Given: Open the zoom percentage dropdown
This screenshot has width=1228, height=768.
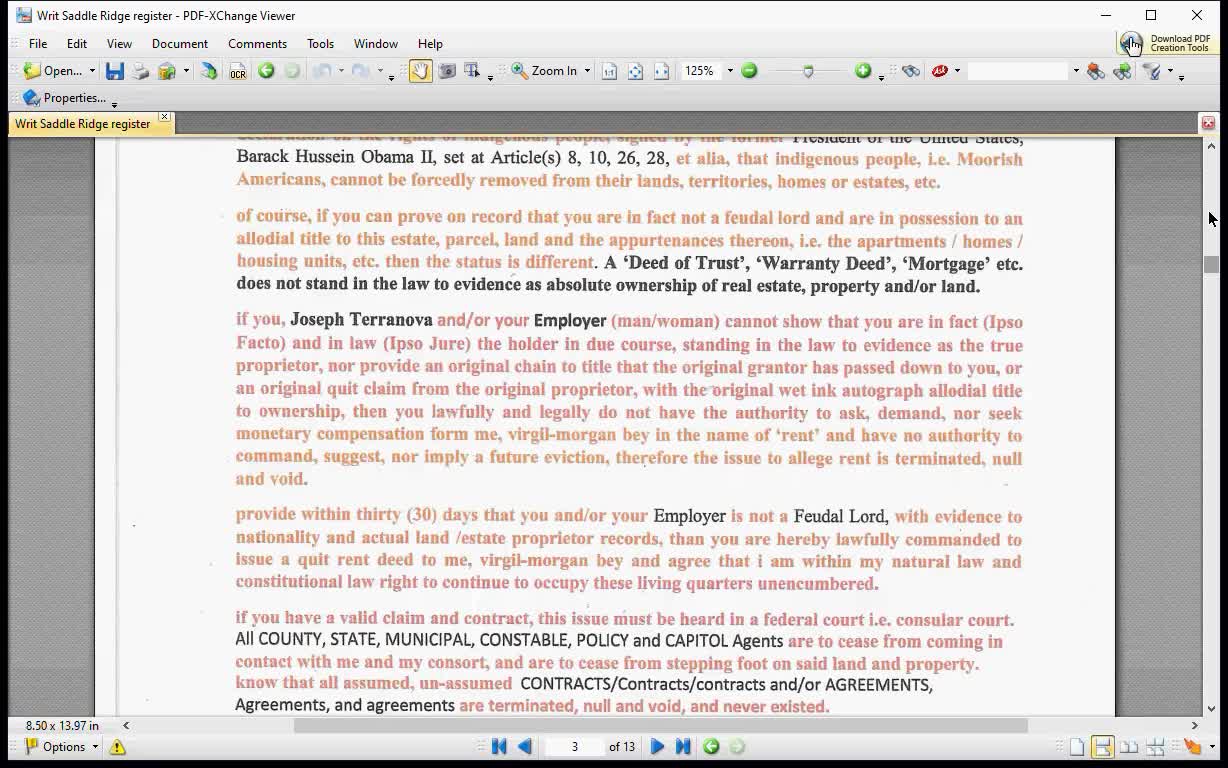Looking at the screenshot, I should pyautogui.click(x=730, y=71).
